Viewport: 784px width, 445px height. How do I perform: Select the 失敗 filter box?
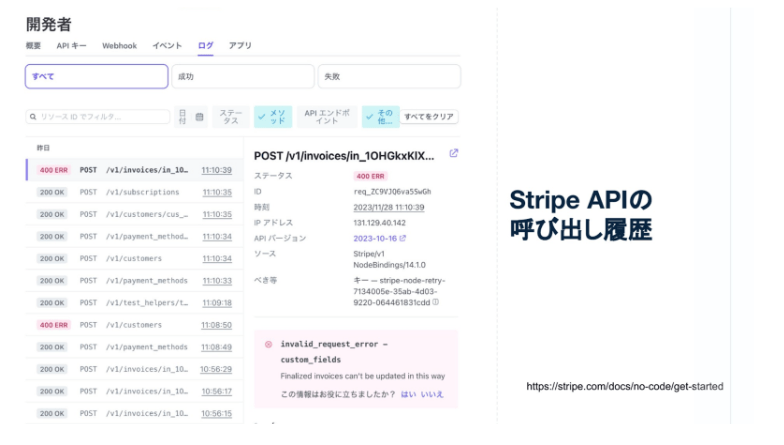coord(389,76)
